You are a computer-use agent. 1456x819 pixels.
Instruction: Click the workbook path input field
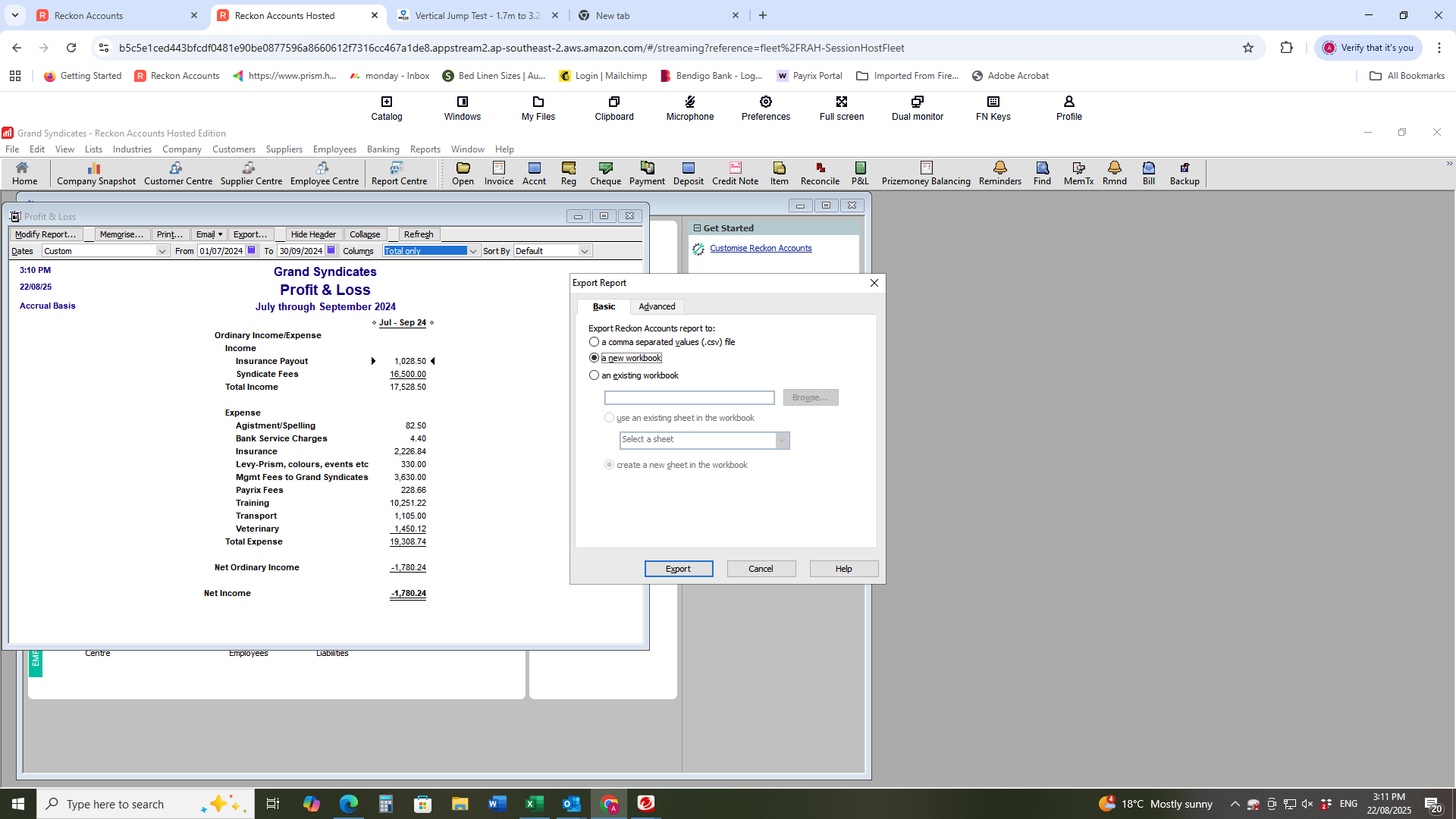689,397
